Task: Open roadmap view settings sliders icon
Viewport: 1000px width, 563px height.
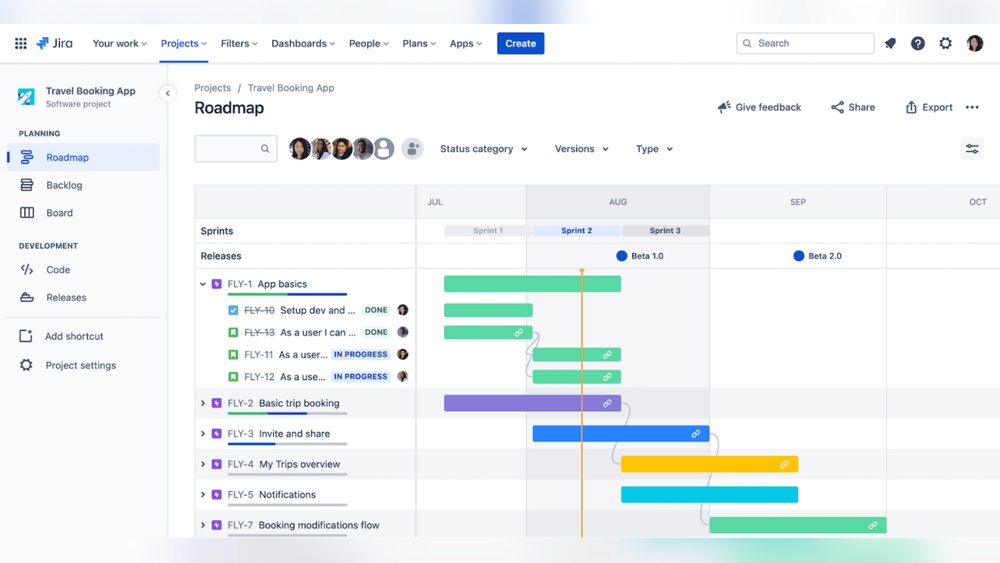Action: coord(972,149)
